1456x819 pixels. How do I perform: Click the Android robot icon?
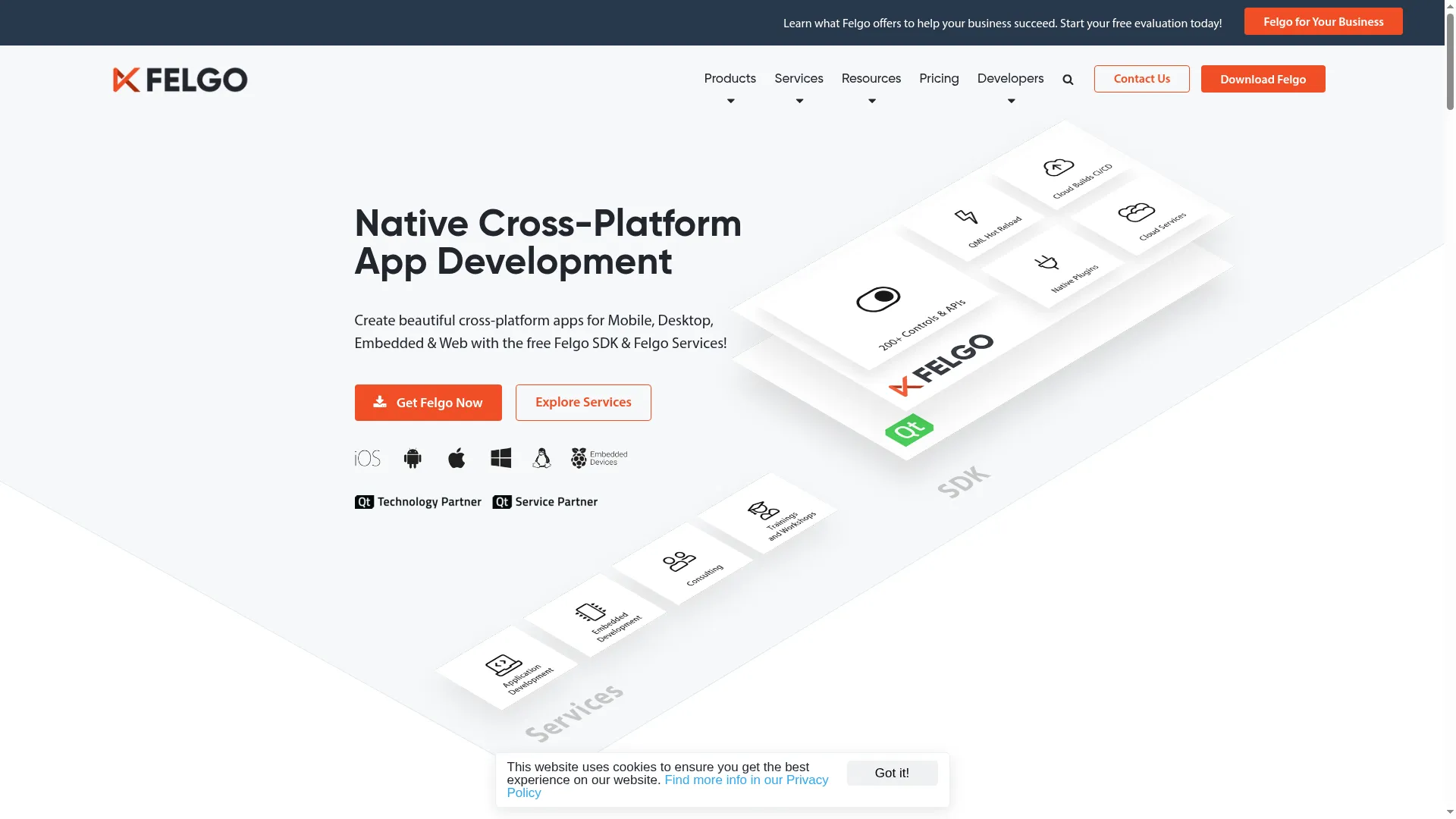(x=413, y=458)
